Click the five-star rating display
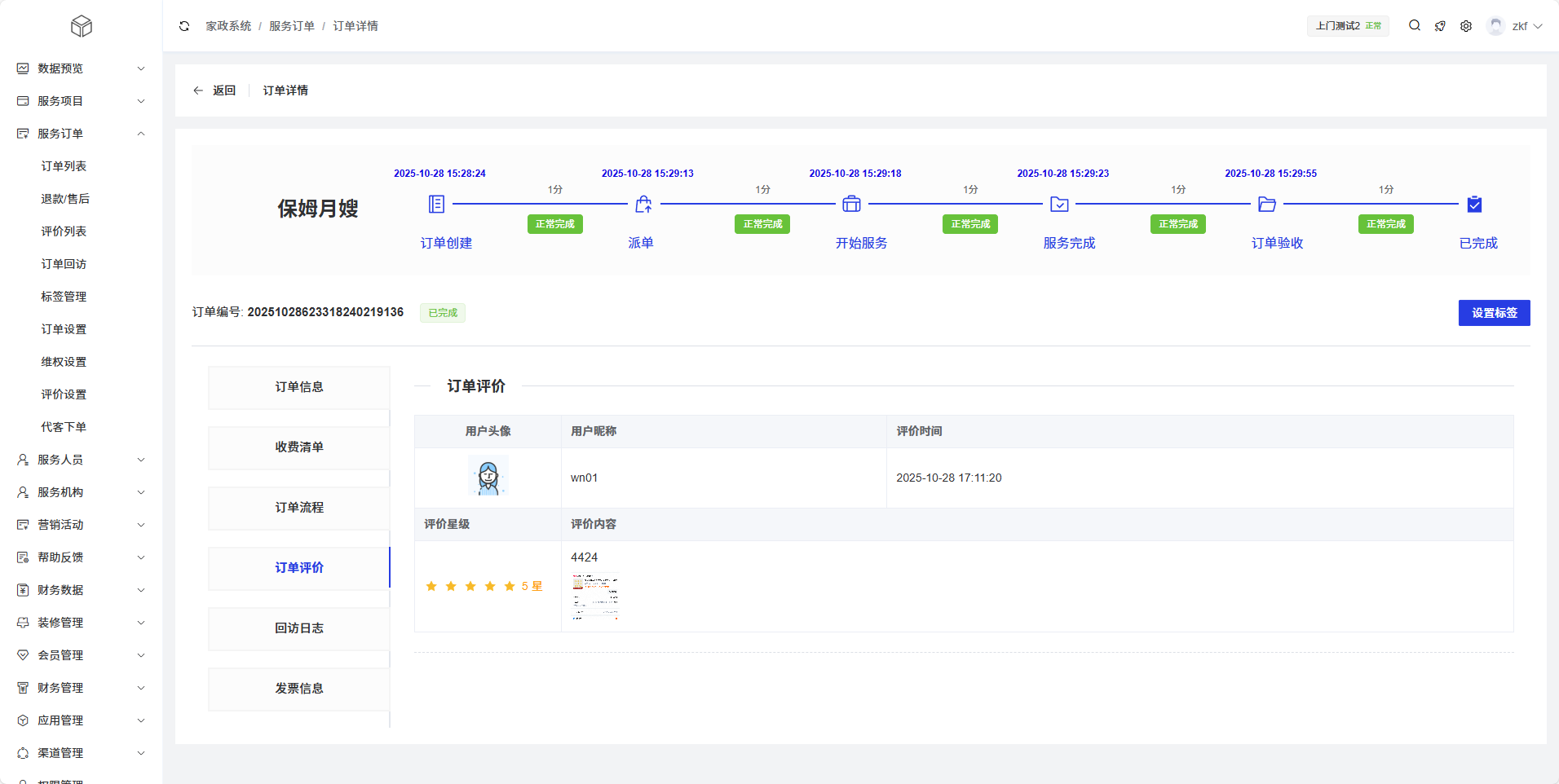This screenshot has width=1559, height=784. (x=470, y=586)
